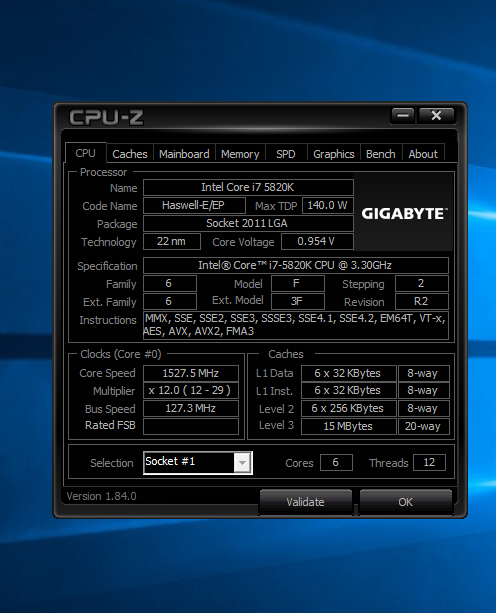Click the Validate button
Viewport: 496px width, 613px height.
305,502
